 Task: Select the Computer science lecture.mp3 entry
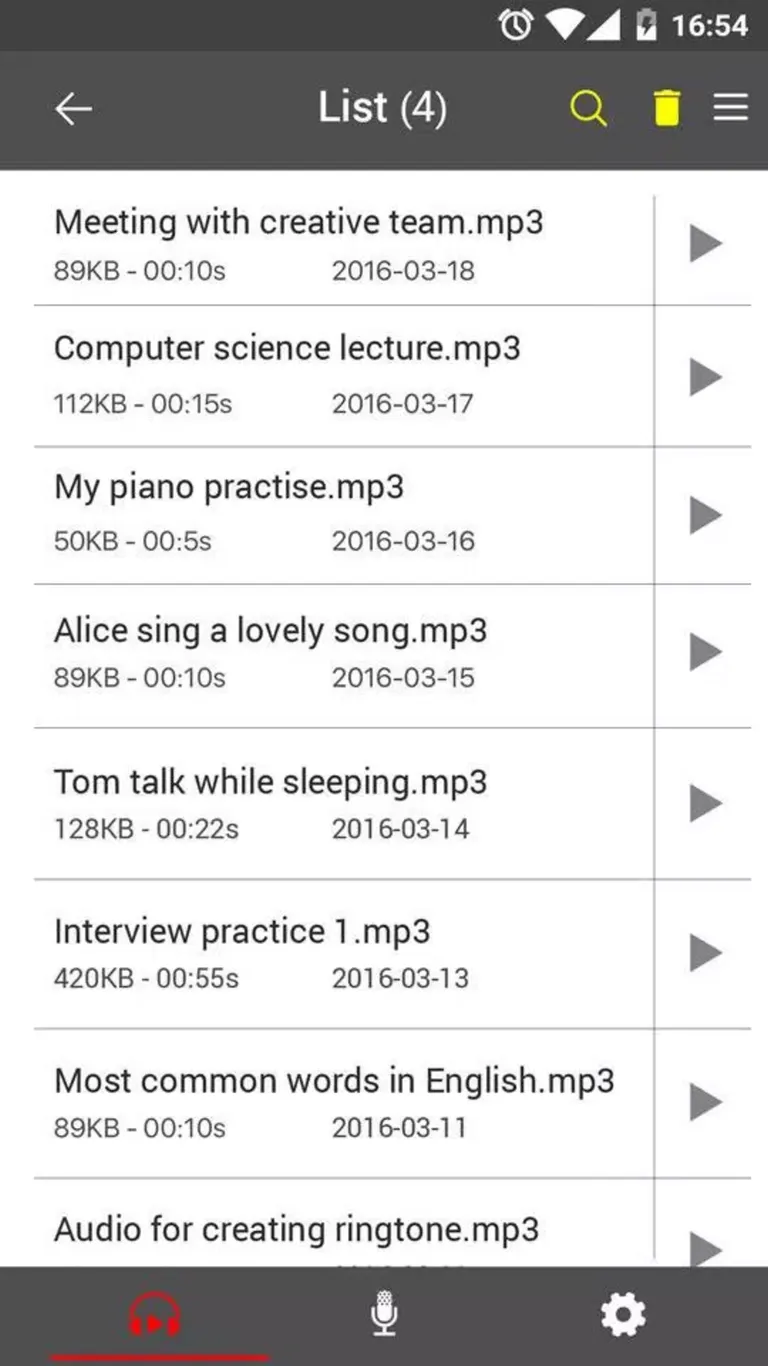(x=287, y=349)
